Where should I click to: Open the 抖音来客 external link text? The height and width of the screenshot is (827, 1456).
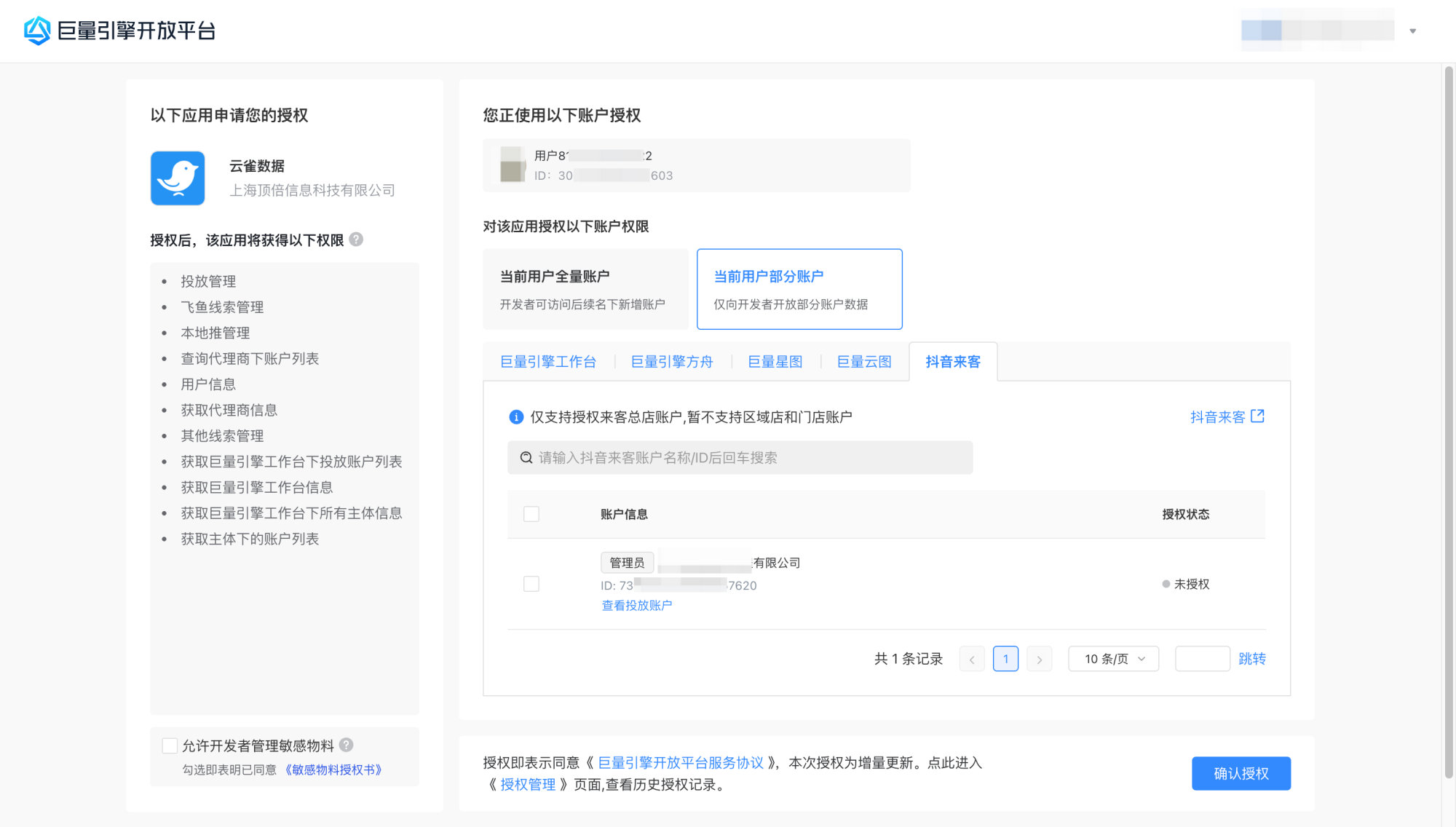pyautogui.click(x=1218, y=417)
